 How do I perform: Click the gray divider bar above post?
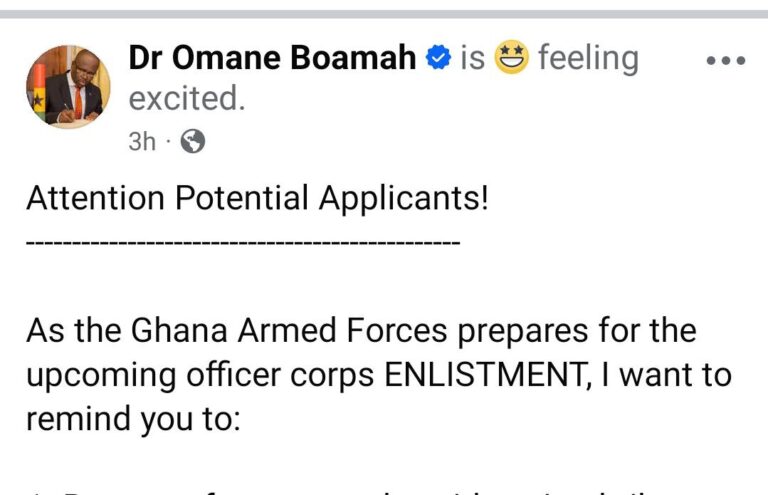[384, 14]
